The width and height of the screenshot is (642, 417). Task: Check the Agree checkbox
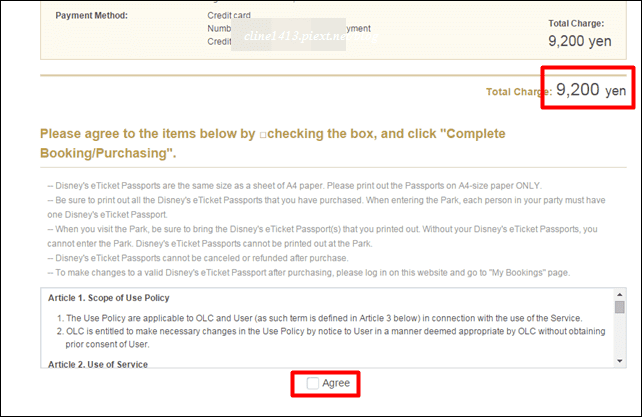tap(312, 383)
